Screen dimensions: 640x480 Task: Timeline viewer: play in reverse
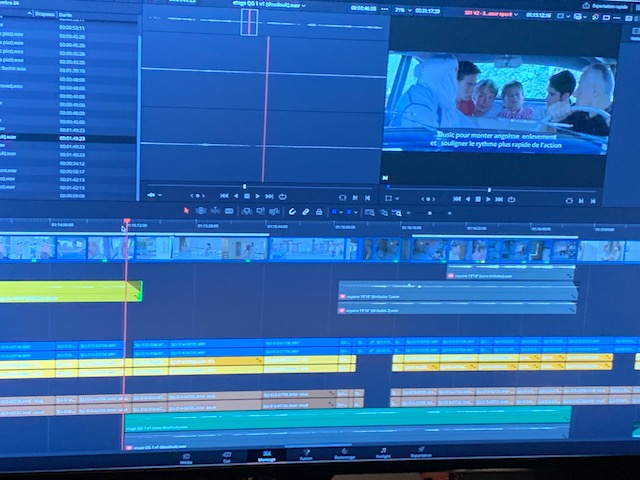pos(468,199)
